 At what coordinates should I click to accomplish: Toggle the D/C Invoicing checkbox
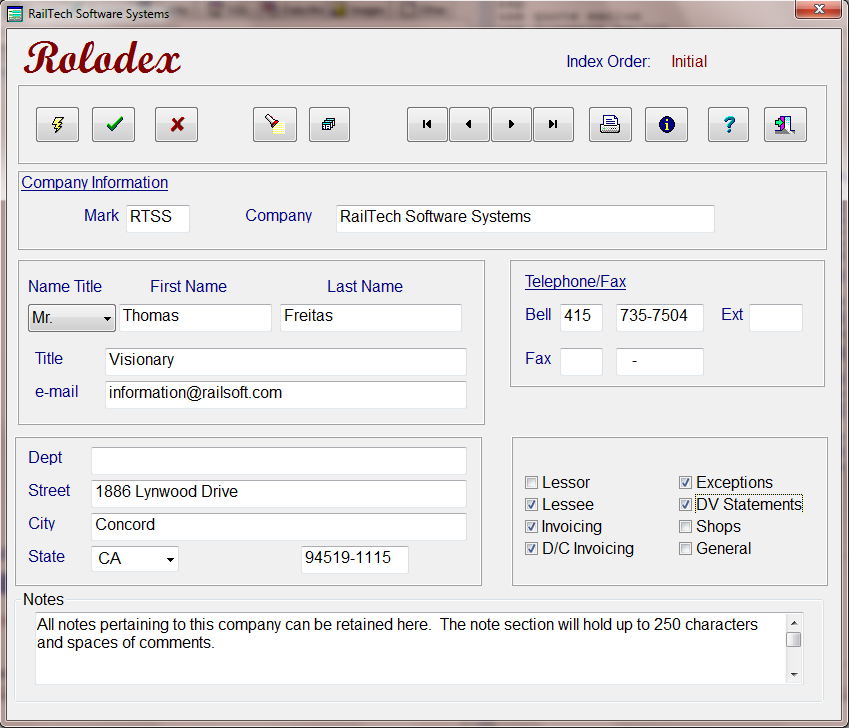tap(532, 549)
